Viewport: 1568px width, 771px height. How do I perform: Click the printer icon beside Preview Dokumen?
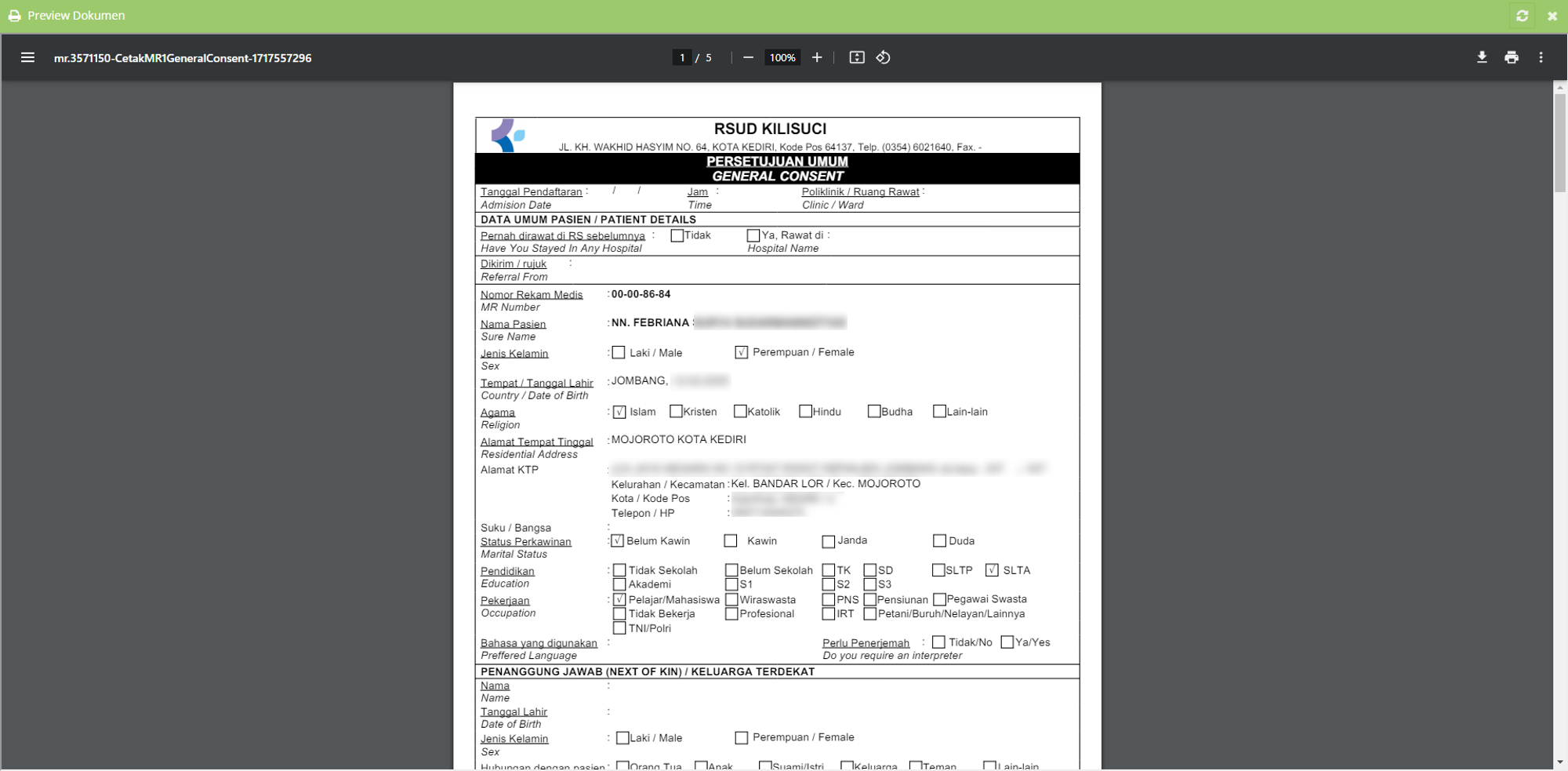point(14,16)
